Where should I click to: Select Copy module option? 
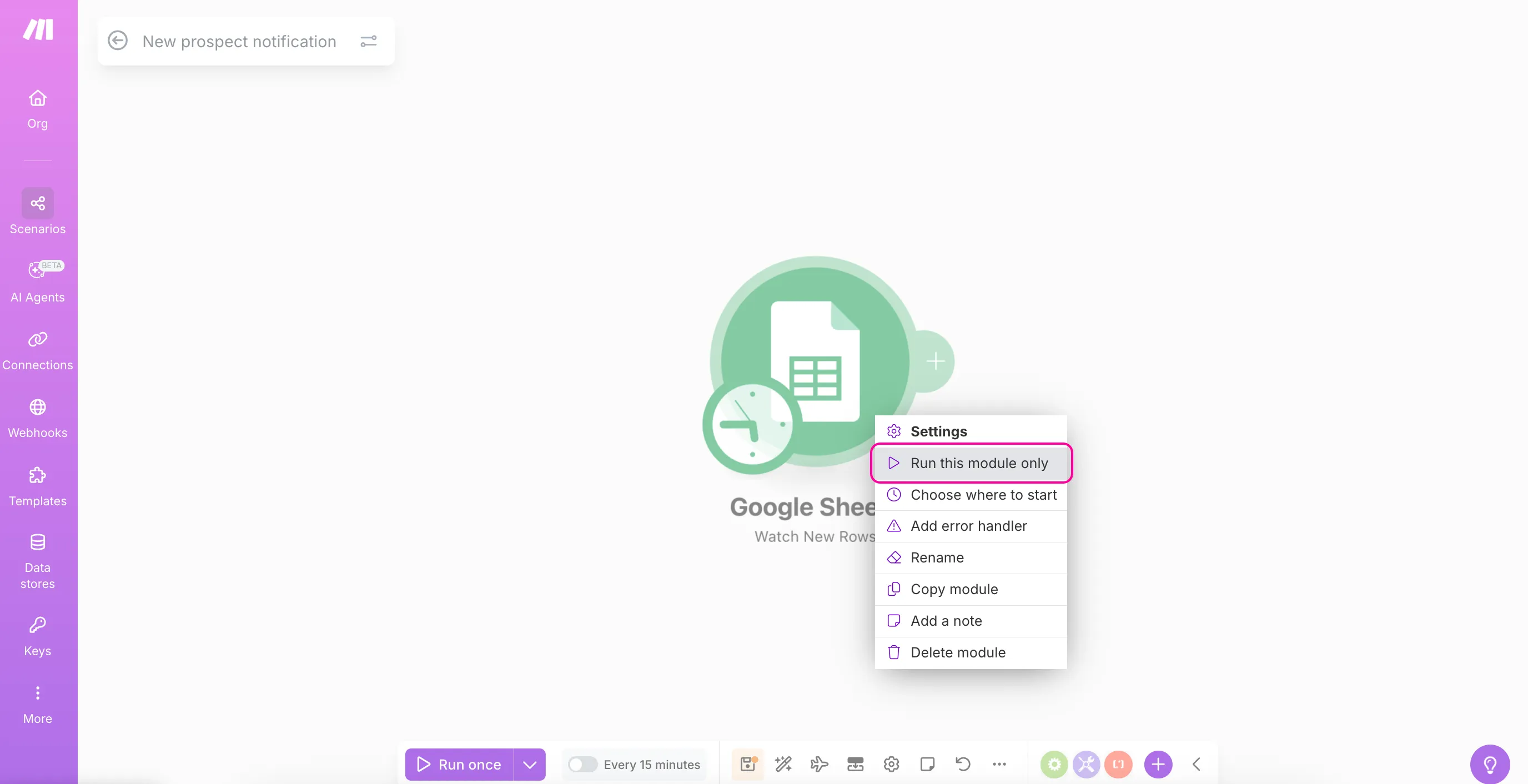click(x=971, y=589)
